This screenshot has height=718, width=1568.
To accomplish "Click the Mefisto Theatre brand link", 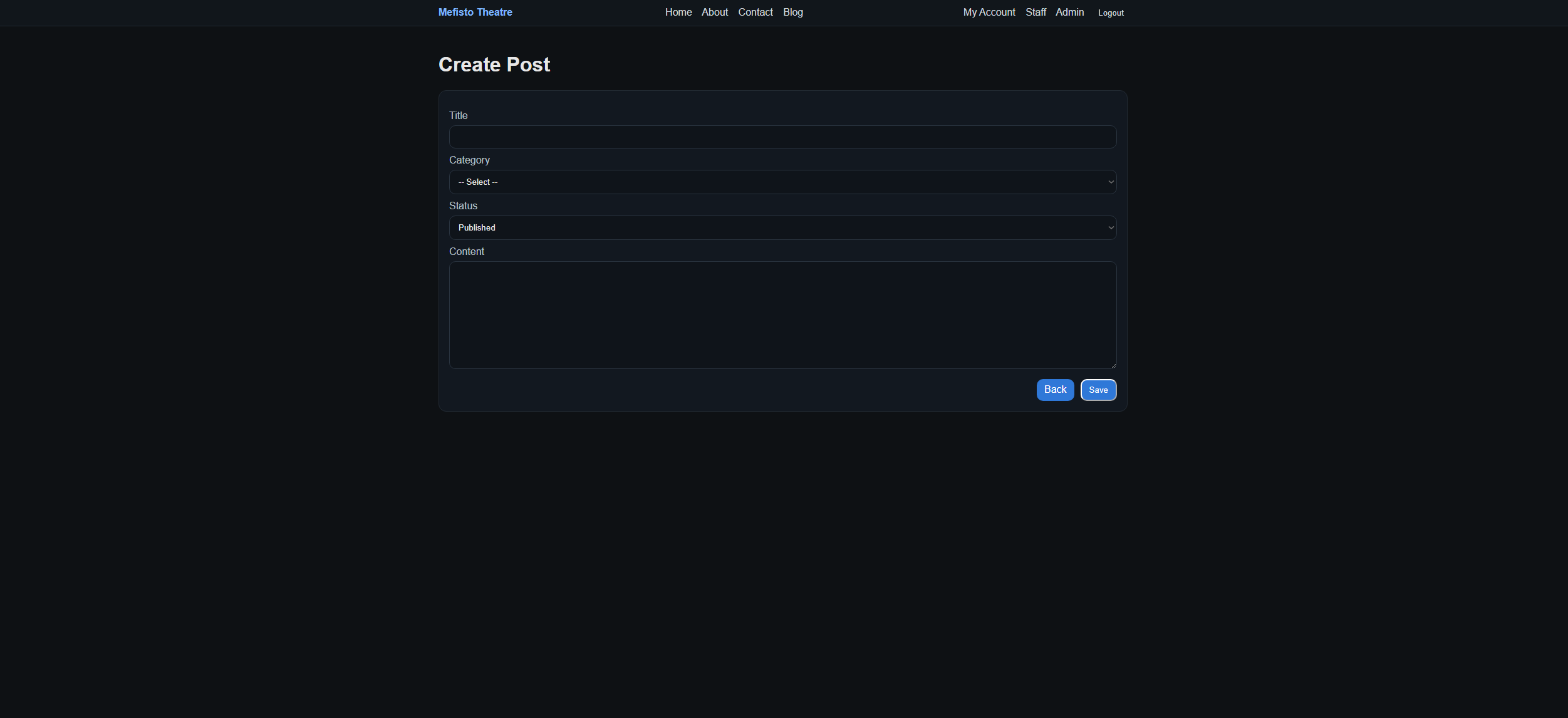I will point(475,12).
